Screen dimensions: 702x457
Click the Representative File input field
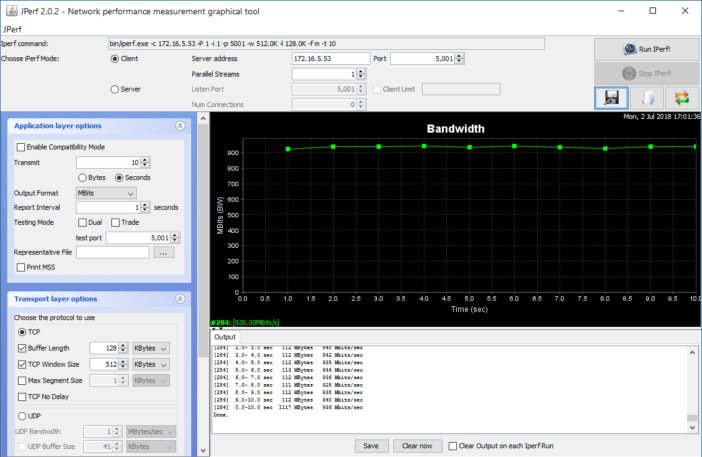coord(112,252)
